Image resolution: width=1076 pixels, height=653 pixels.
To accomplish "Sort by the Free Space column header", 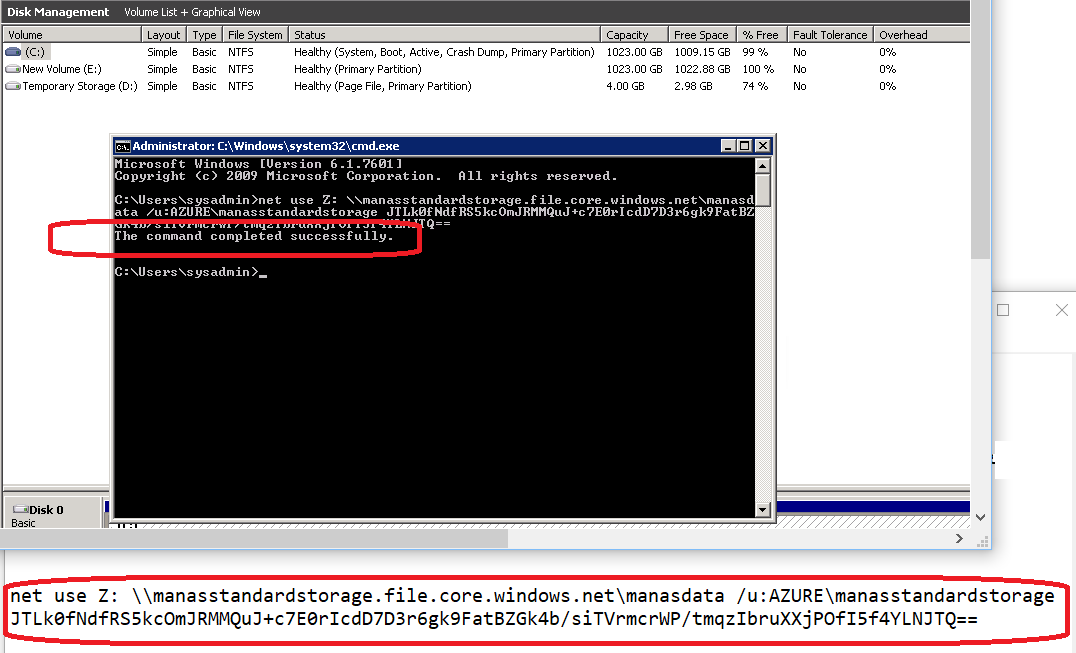I will click(701, 35).
